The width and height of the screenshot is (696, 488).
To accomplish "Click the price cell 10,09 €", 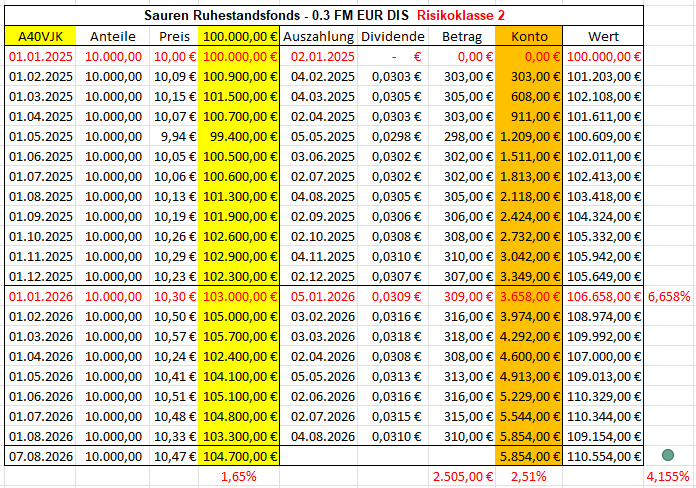I will pyautogui.click(x=174, y=76).
